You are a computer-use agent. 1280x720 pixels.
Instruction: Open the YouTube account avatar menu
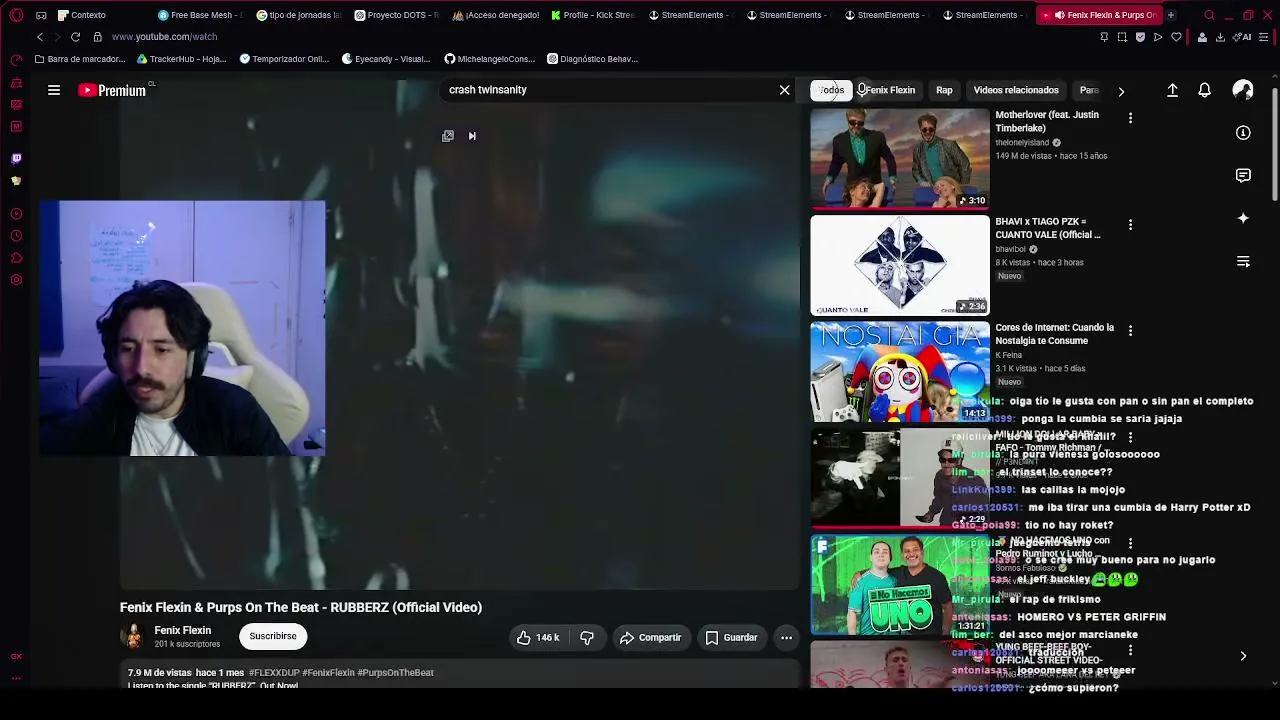click(x=1243, y=90)
